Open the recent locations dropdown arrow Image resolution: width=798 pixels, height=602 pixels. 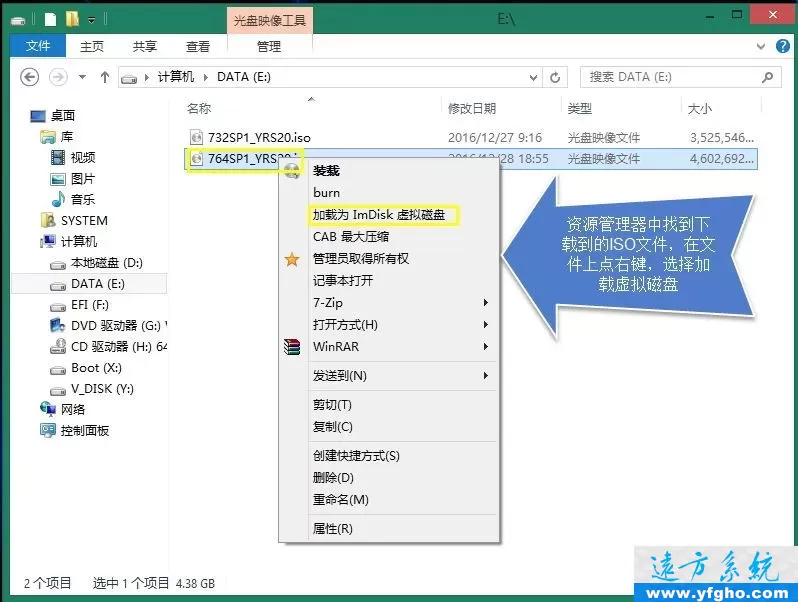pyautogui.click(x=82, y=77)
